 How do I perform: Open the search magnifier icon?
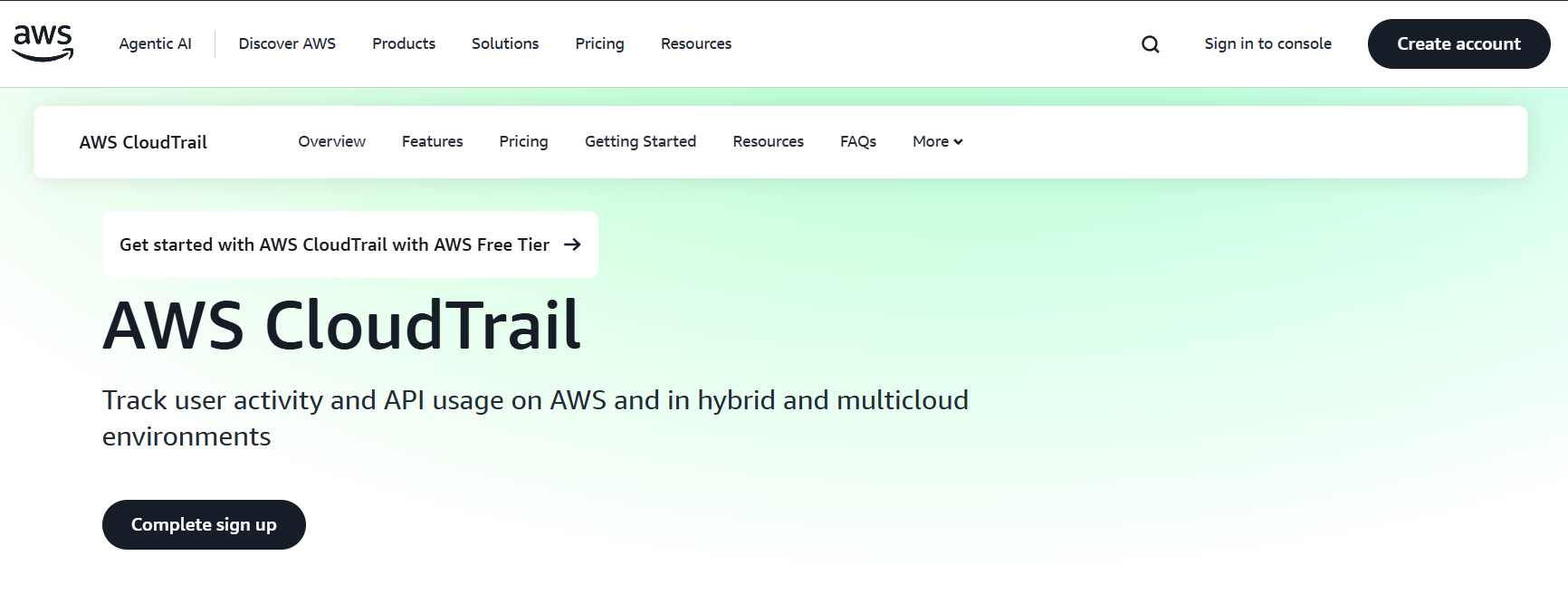point(1150,44)
